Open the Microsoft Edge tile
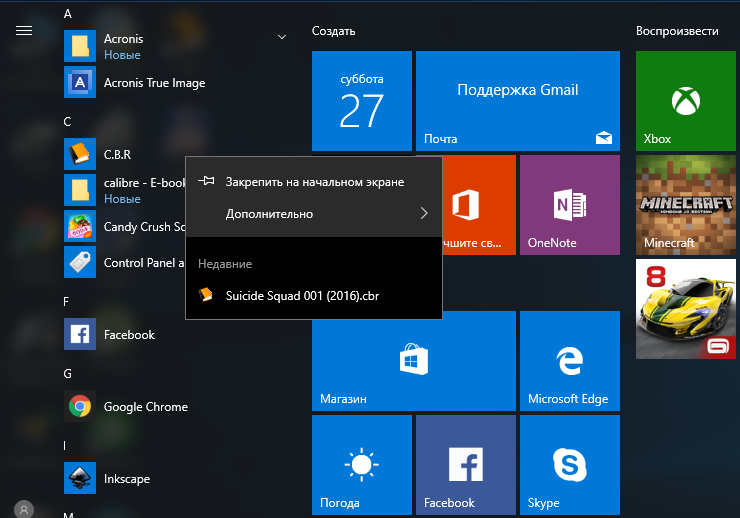740x518 pixels. pyautogui.click(x=570, y=361)
